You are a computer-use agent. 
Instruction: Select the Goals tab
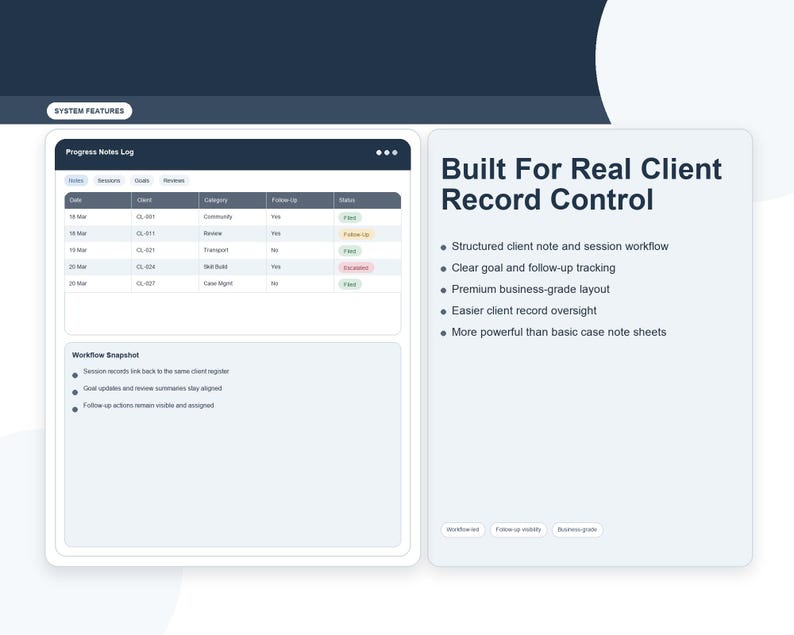click(142, 181)
